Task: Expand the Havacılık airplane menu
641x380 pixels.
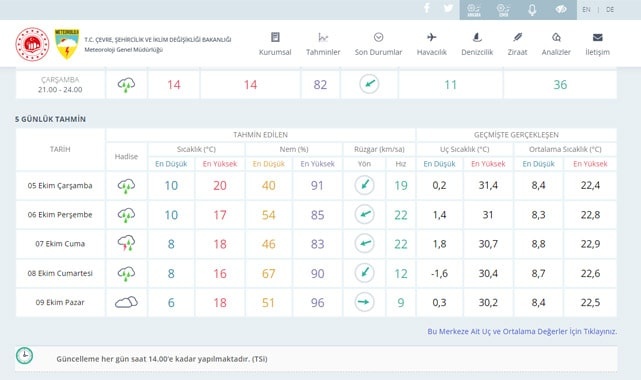Action: tap(432, 44)
